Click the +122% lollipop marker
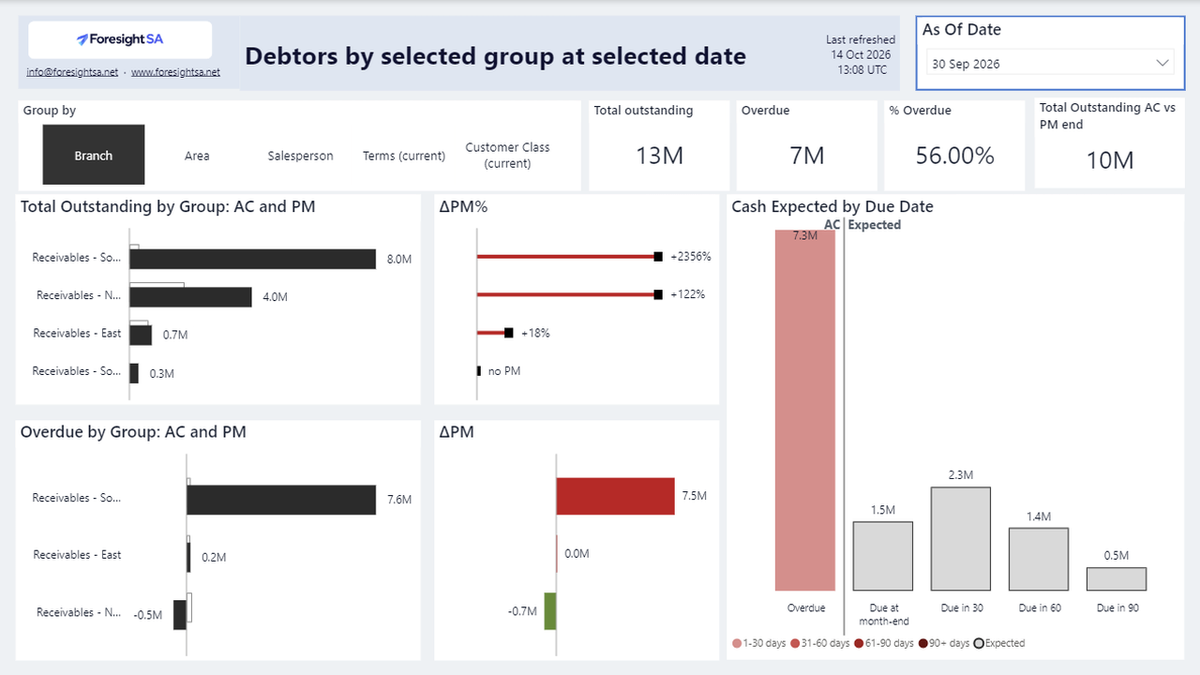 pos(658,295)
